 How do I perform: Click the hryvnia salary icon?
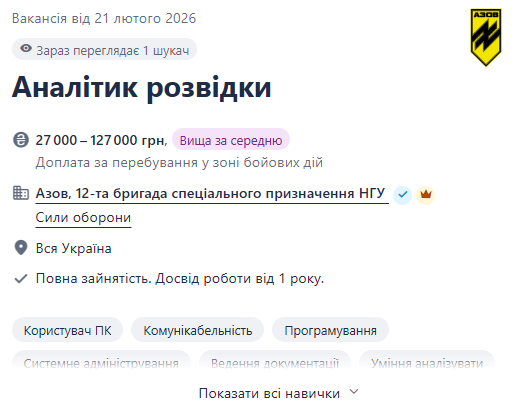[21, 140]
